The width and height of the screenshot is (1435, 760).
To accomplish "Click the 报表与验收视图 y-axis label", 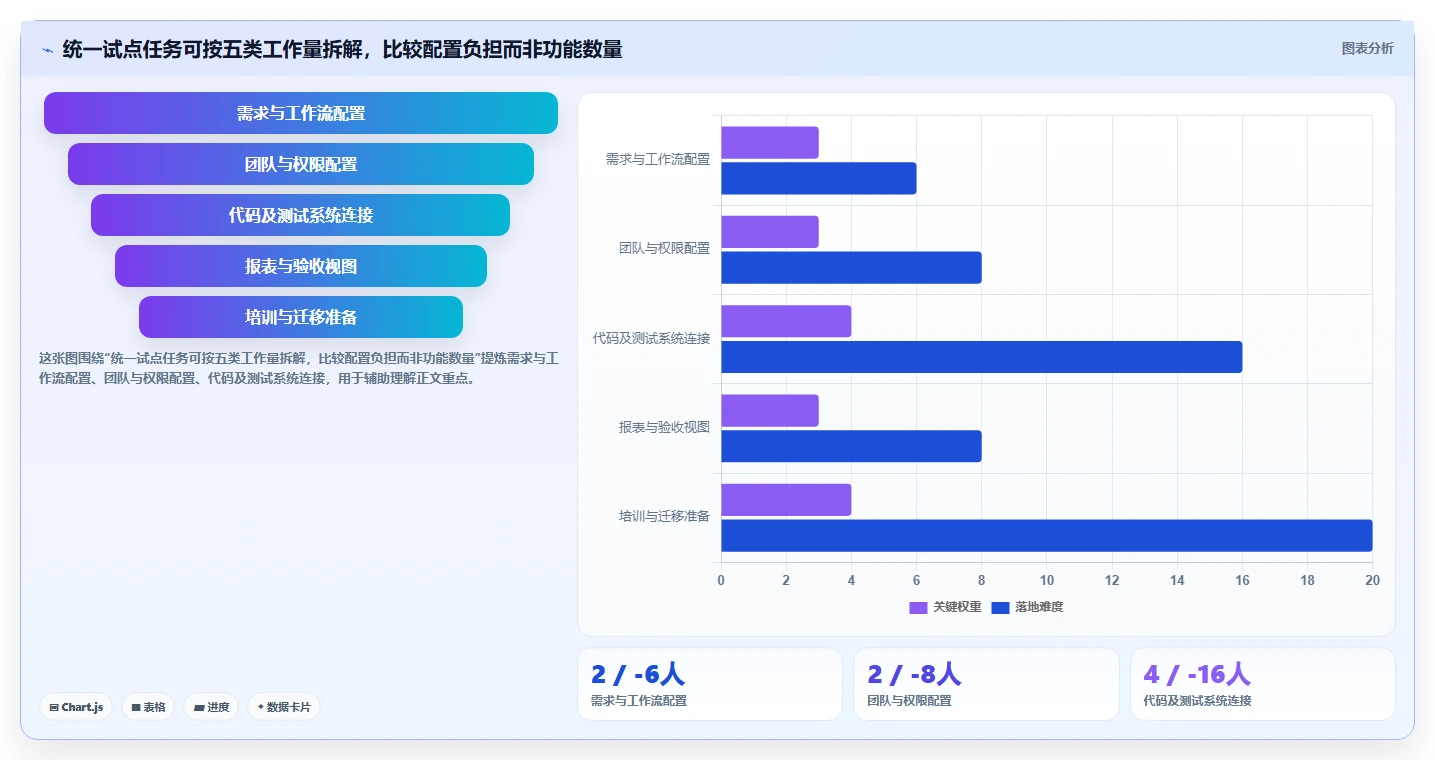I will [x=664, y=427].
